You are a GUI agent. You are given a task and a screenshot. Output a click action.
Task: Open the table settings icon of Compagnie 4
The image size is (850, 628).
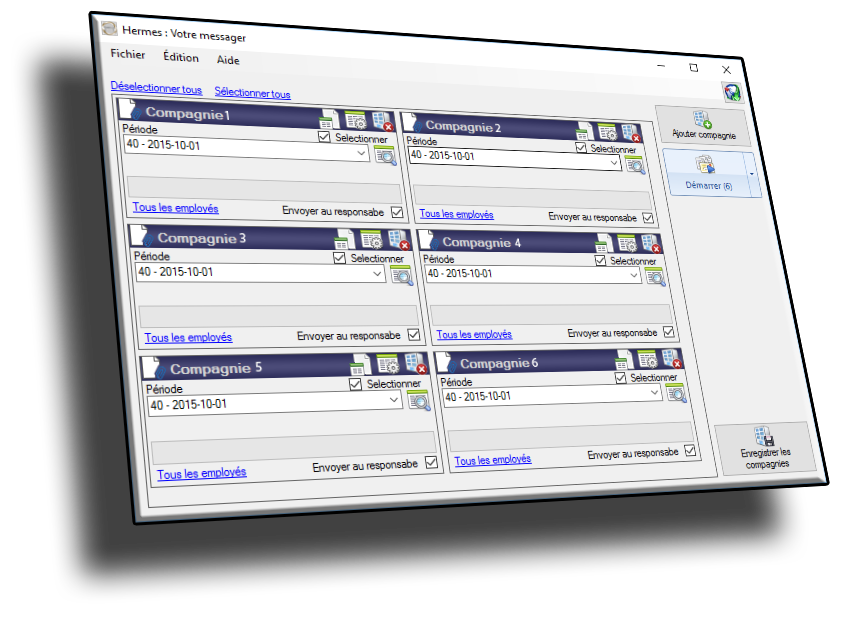coord(627,243)
